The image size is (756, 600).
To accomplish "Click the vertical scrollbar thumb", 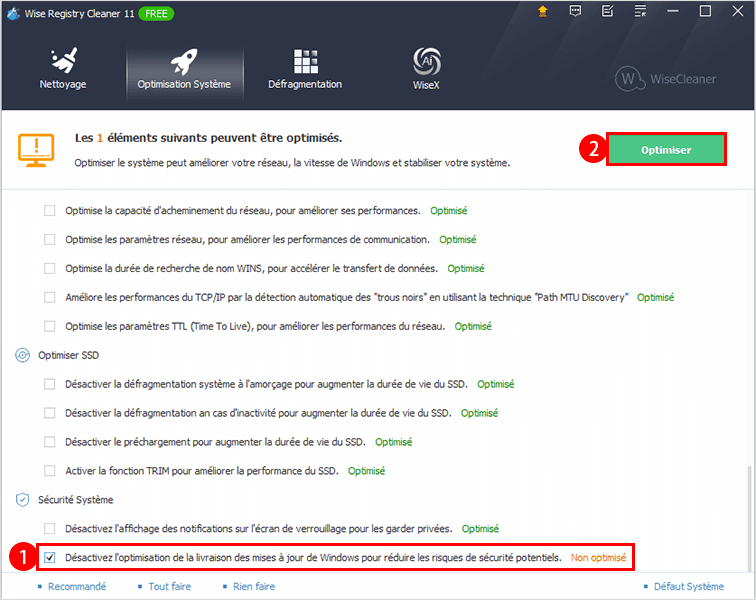I will 749,518.
